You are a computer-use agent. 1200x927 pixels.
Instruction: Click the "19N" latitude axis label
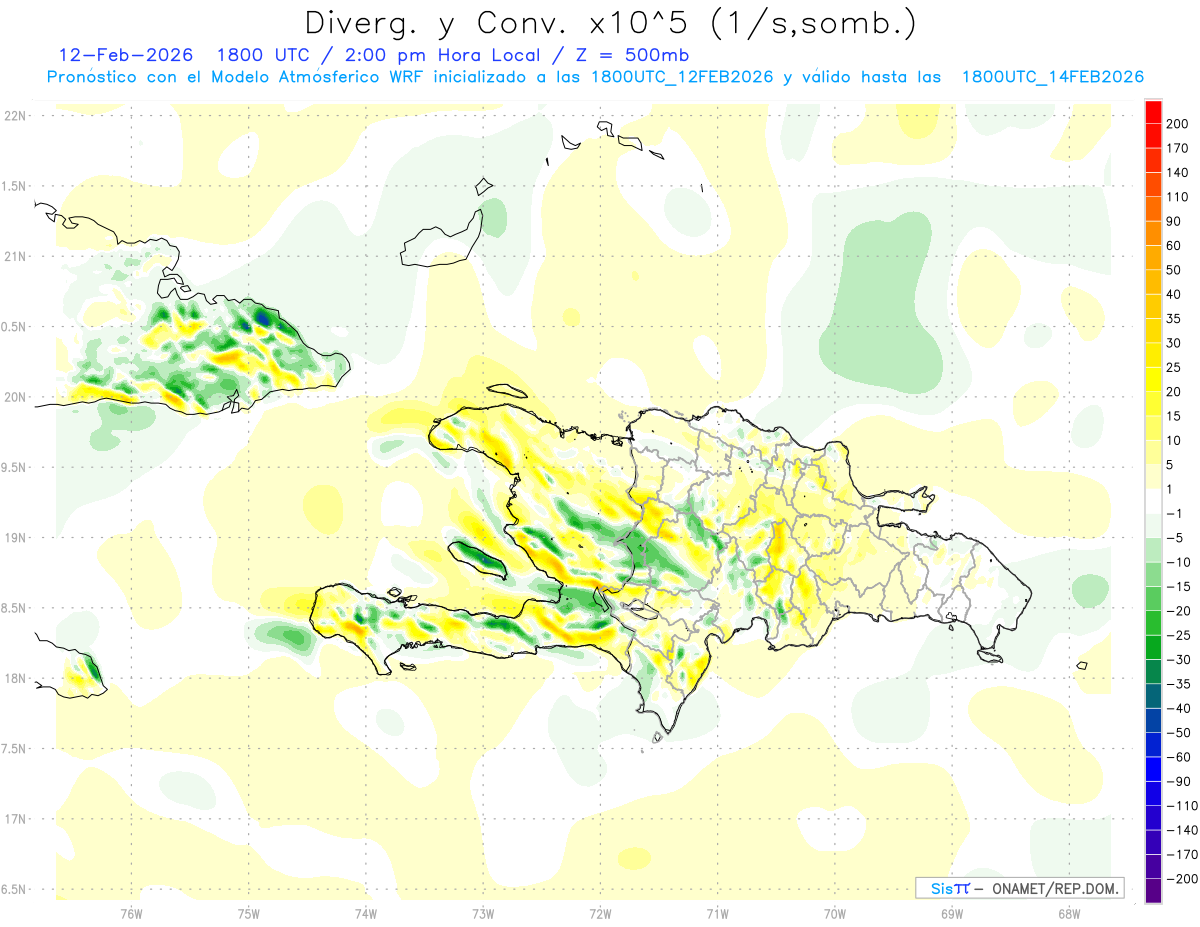(x=16, y=538)
